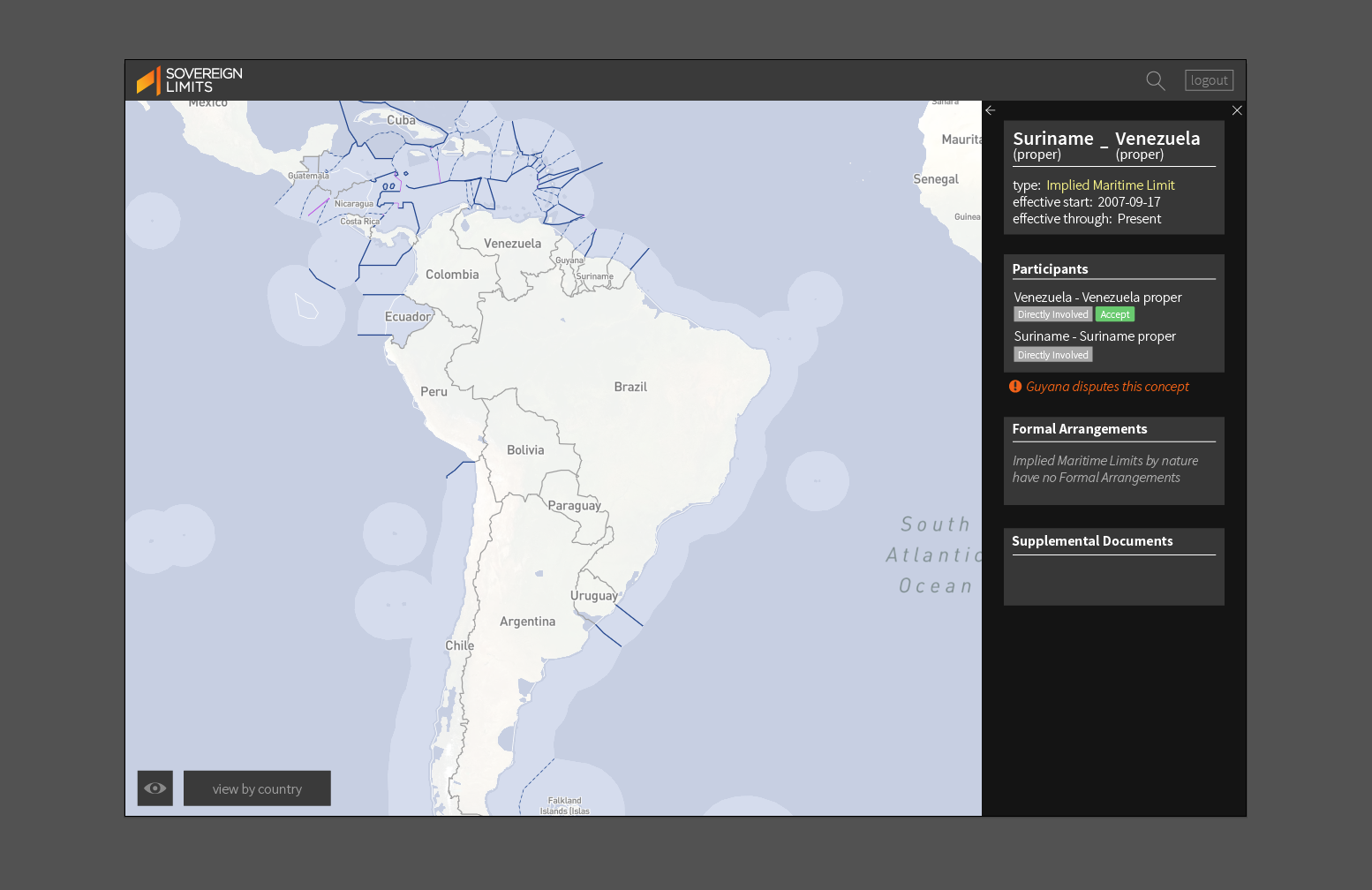Click the Participants section header

click(1050, 269)
